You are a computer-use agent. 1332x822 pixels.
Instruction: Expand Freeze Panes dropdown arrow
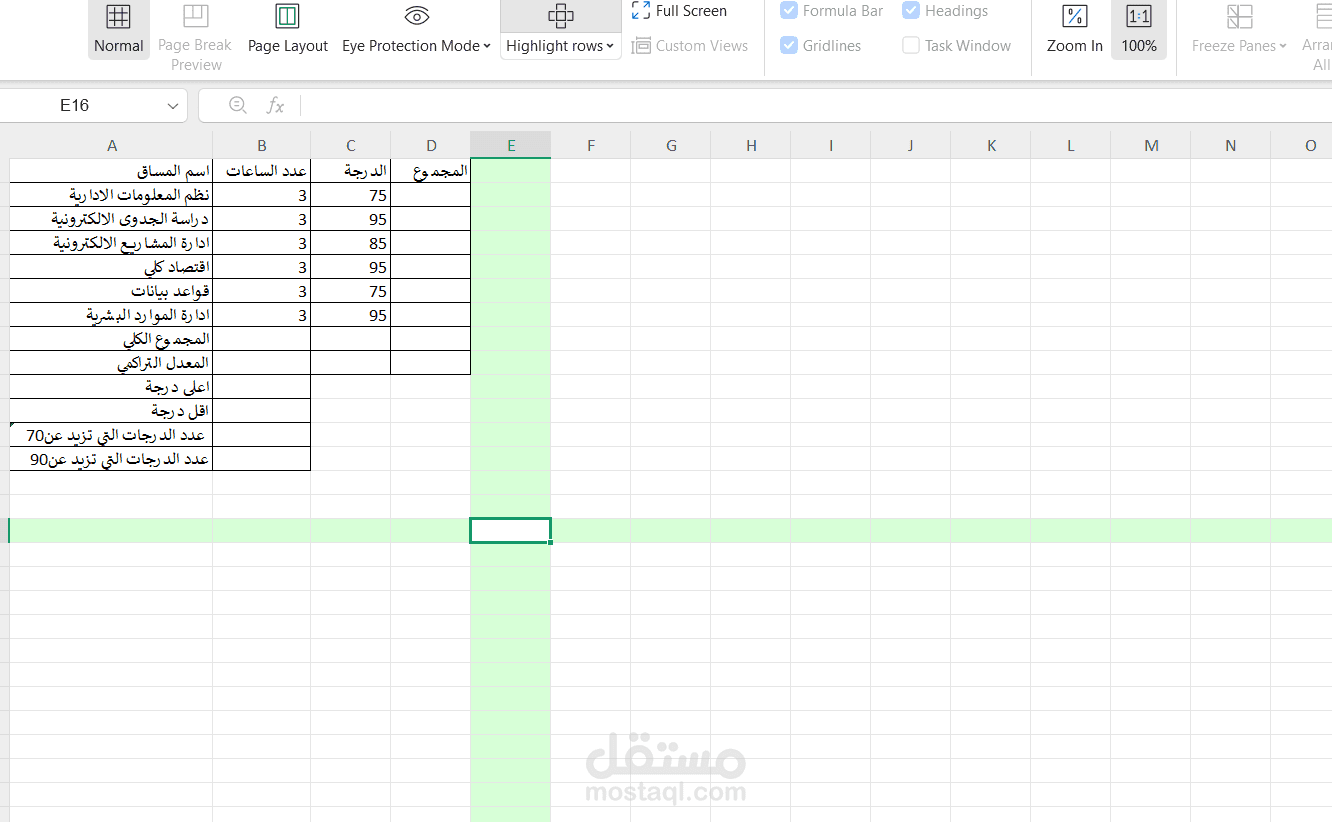click(x=1283, y=46)
